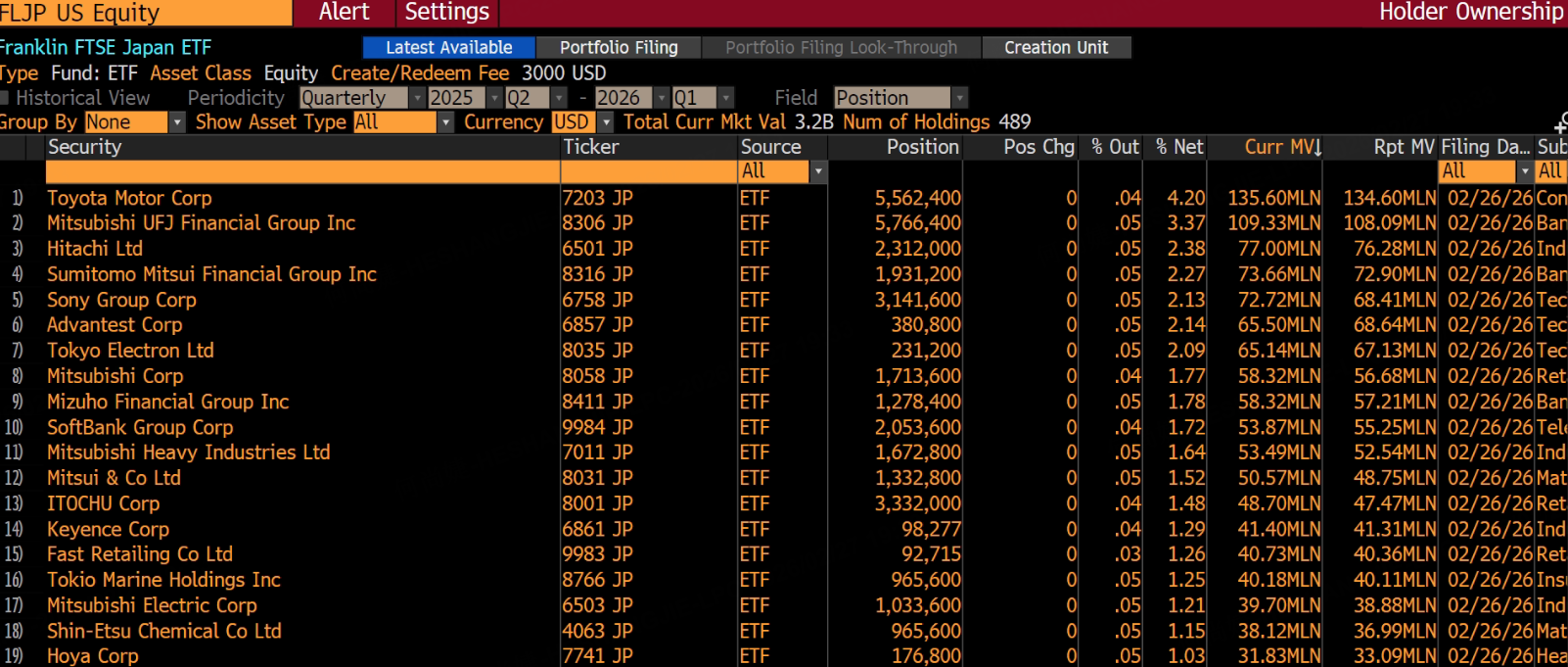
Task: Sort by the Curr MV column header
Action: [1281, 147]
